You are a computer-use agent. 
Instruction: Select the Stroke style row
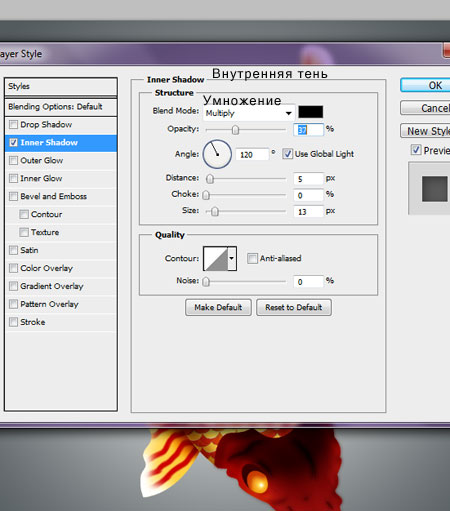coord(61,322)
